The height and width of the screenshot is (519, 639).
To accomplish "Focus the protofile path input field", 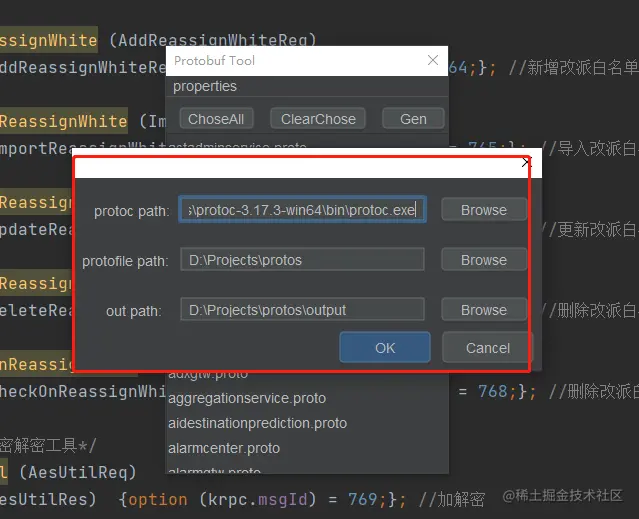I will pos(302,260).
